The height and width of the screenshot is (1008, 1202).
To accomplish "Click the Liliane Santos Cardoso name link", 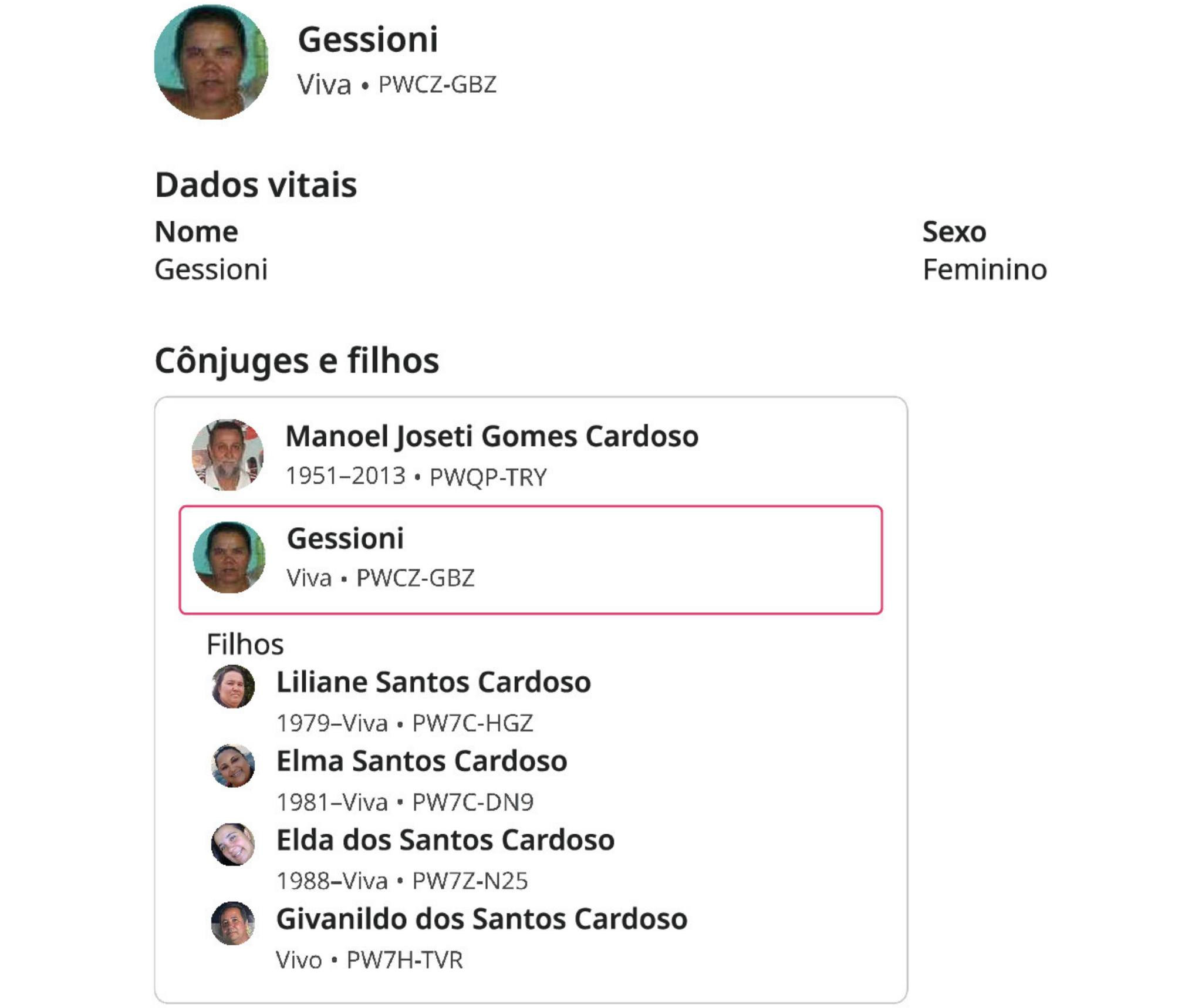I will [x=433, y=682].
